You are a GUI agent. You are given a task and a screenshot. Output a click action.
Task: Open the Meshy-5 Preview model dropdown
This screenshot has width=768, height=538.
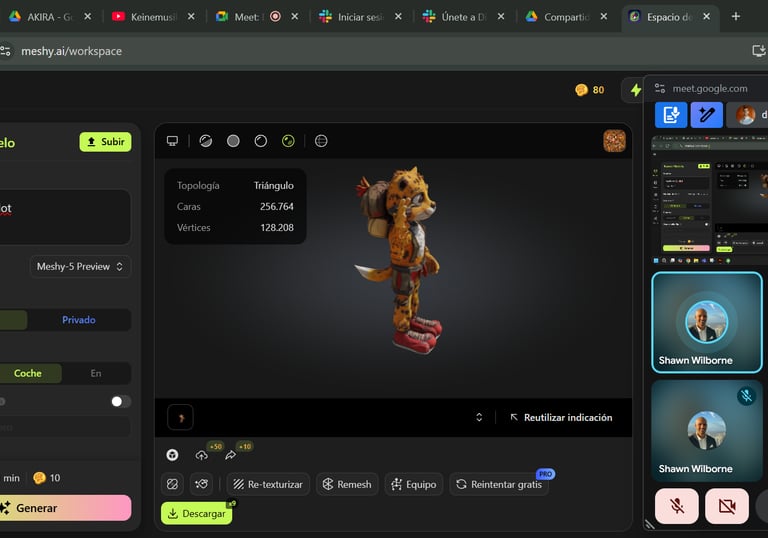click(x=80, y=267)
